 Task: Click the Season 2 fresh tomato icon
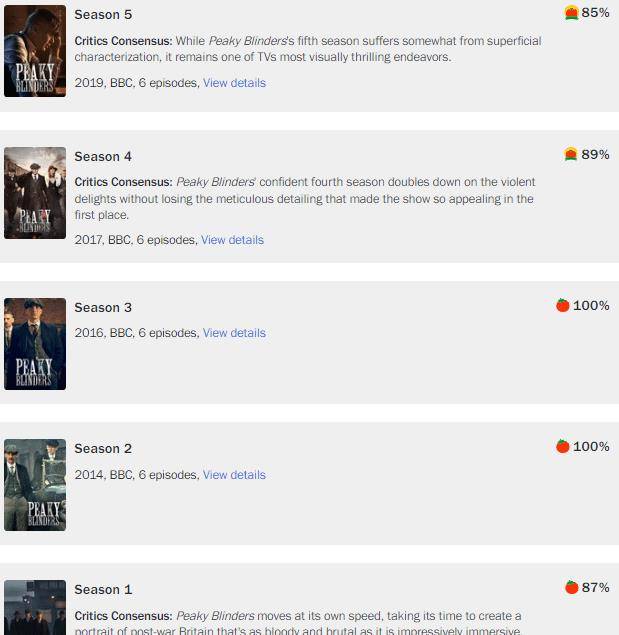tap(563, 446)
